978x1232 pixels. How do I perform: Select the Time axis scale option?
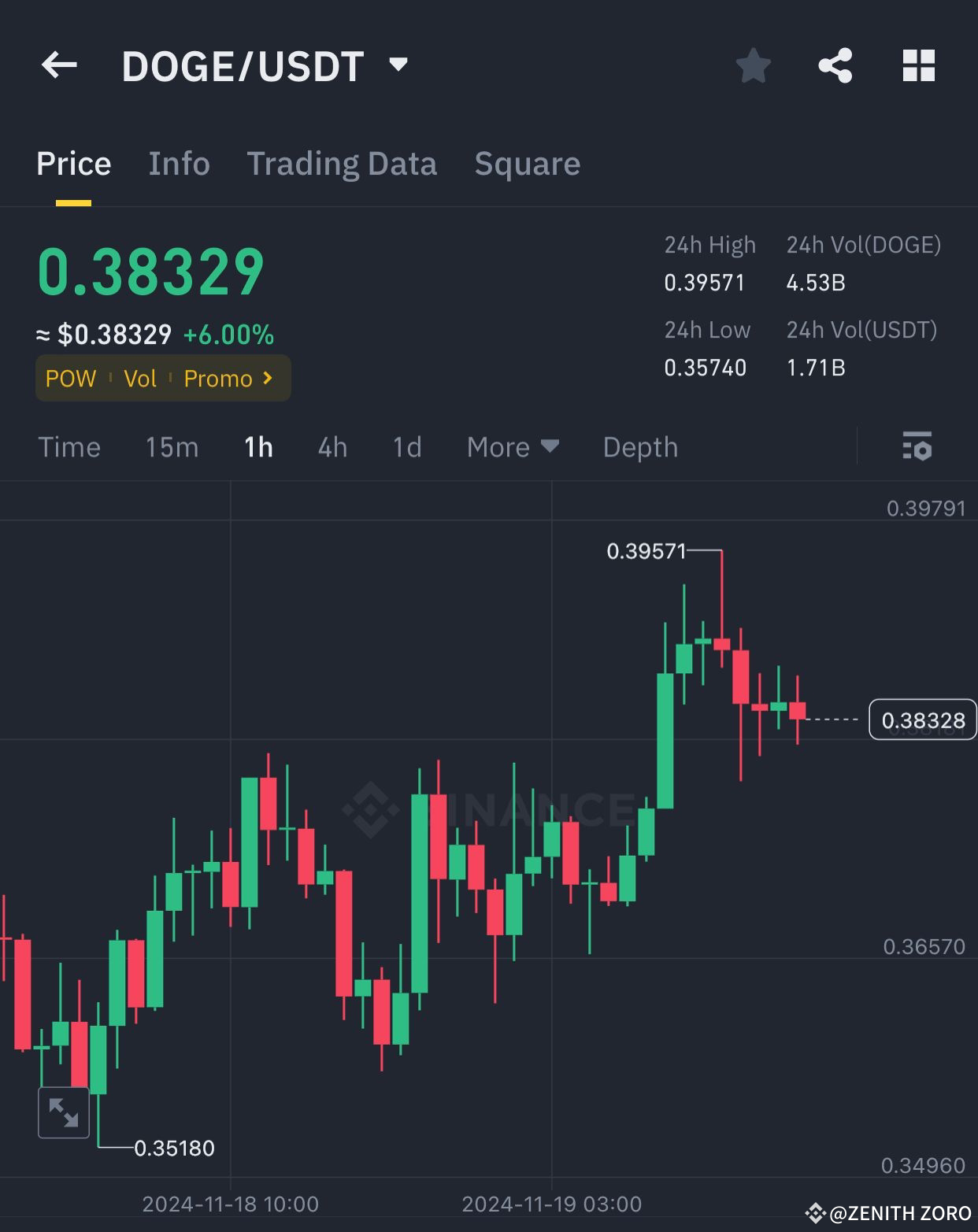(x=69, y=446)
